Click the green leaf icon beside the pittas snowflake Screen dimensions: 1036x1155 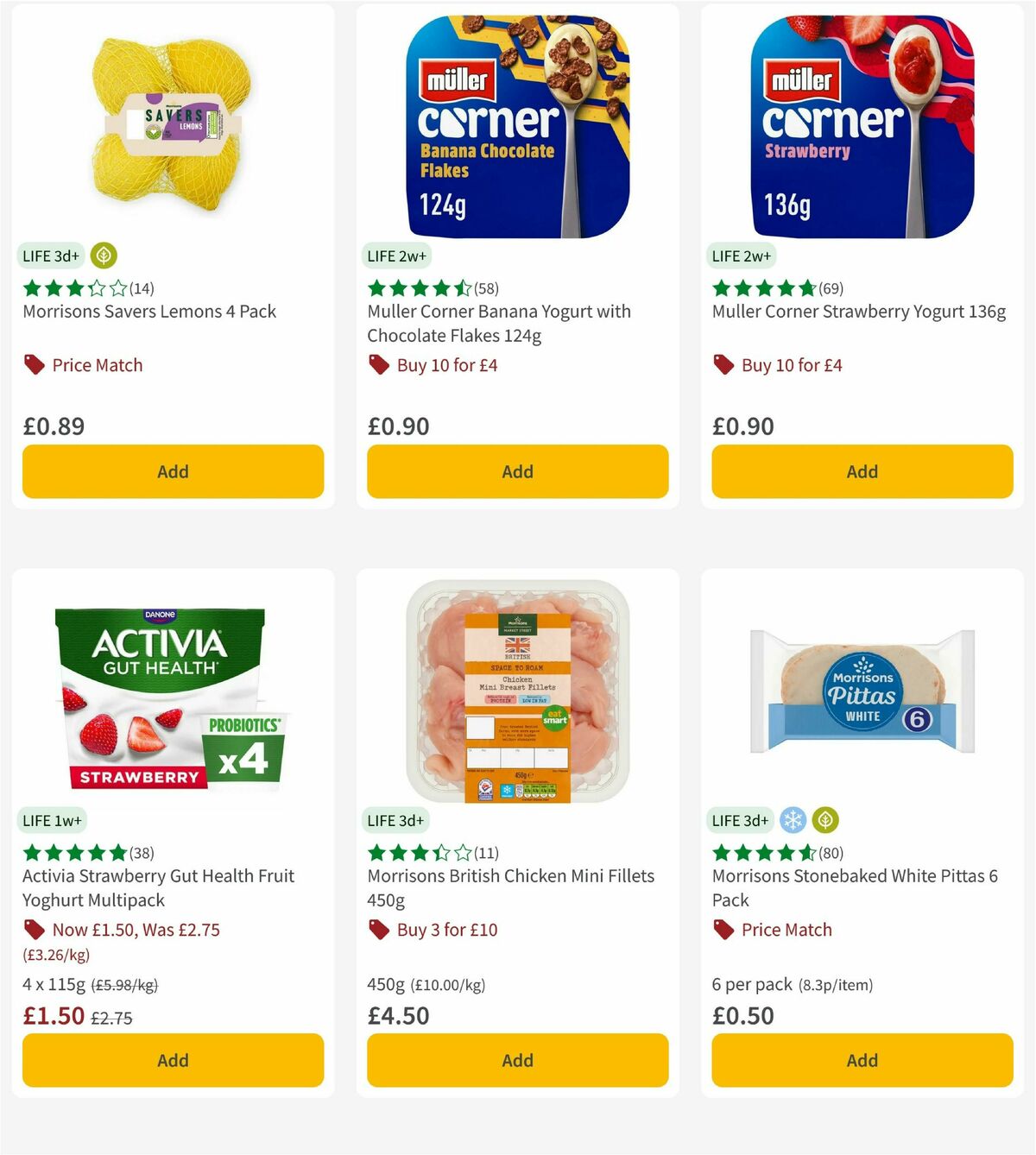(x=824, y=819)
